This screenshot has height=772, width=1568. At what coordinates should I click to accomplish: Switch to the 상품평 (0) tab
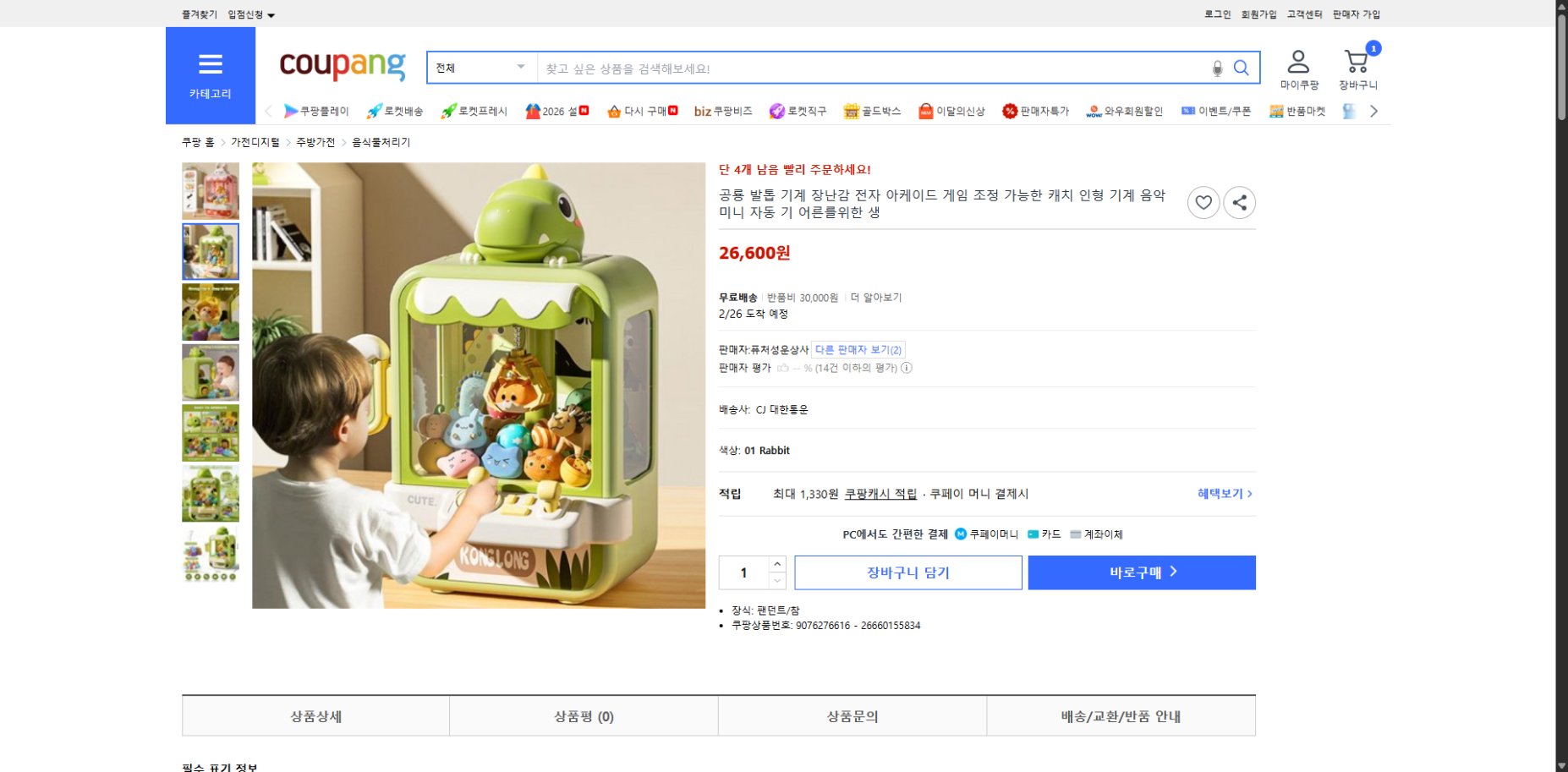pos(583,715)
